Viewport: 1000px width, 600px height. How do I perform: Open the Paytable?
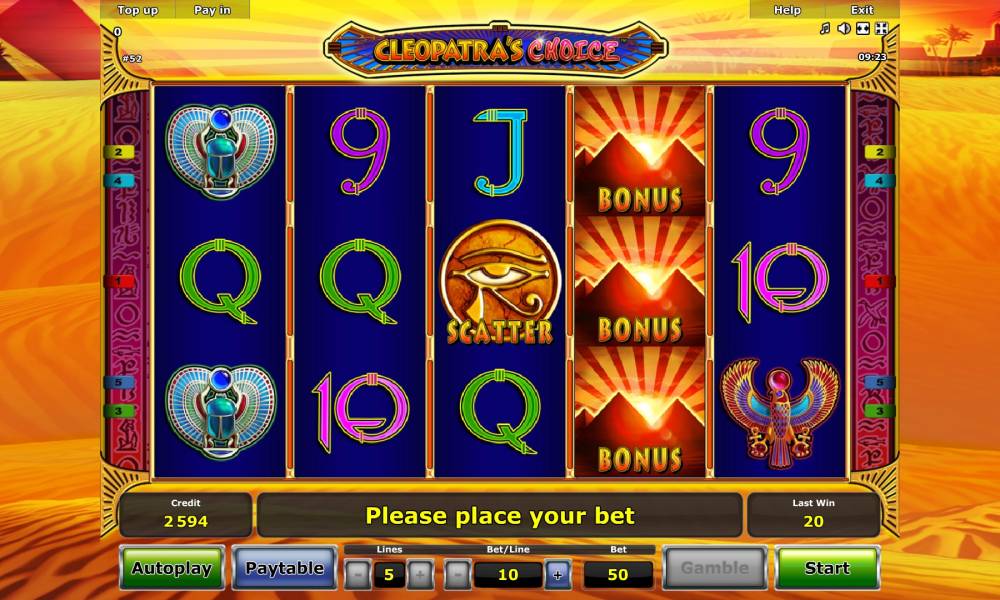tap(284, 567)
